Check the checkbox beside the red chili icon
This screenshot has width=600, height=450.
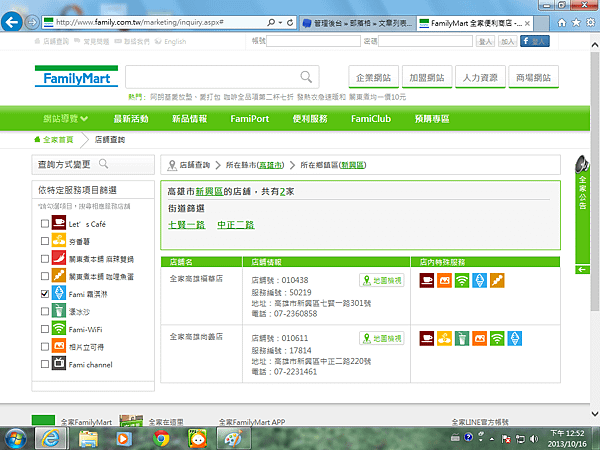[45, 258]
